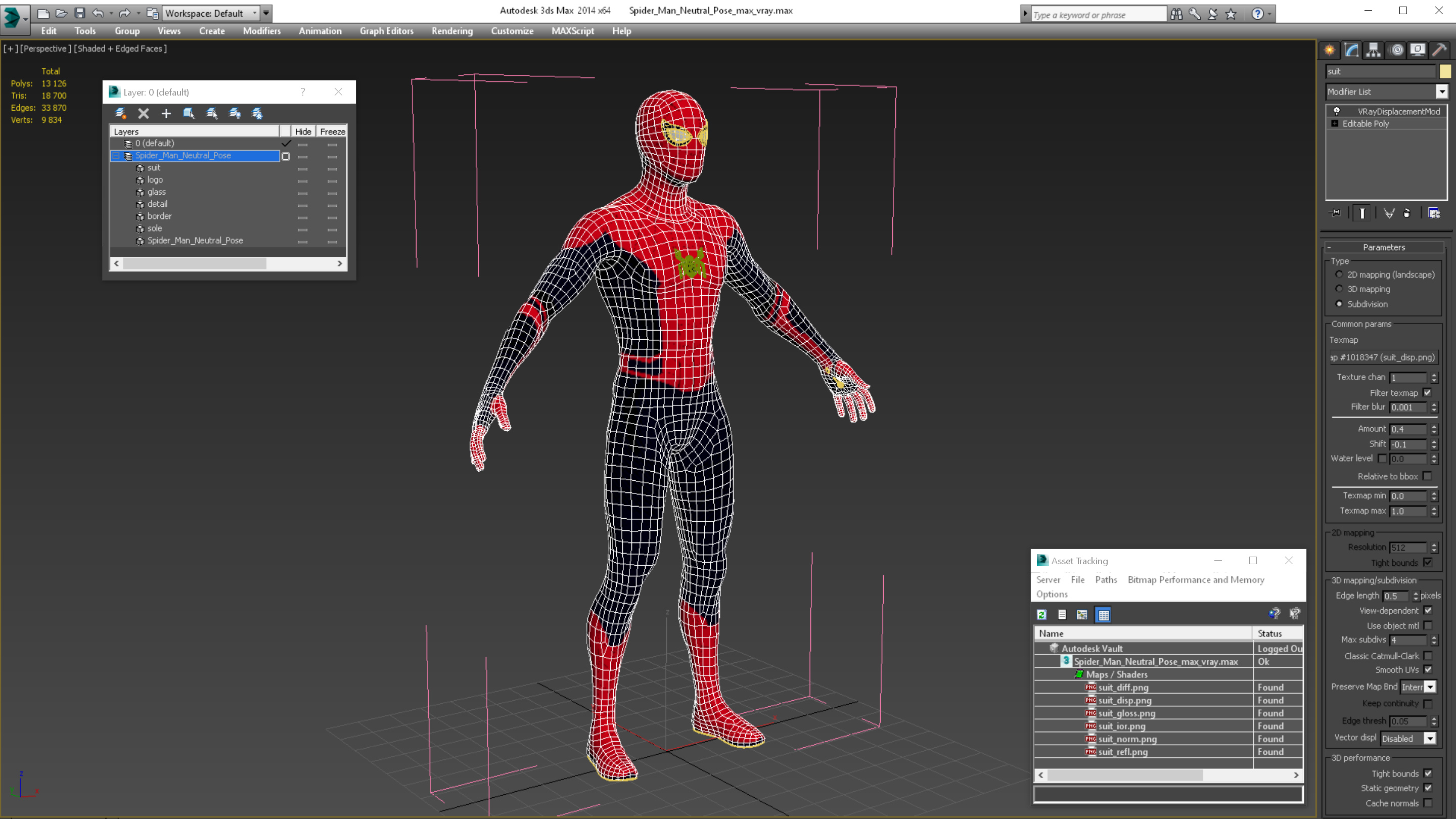Click Shaded + Edged Faces viewport label
Viewport: 1456px width, 819px height.
coord(120,49)
